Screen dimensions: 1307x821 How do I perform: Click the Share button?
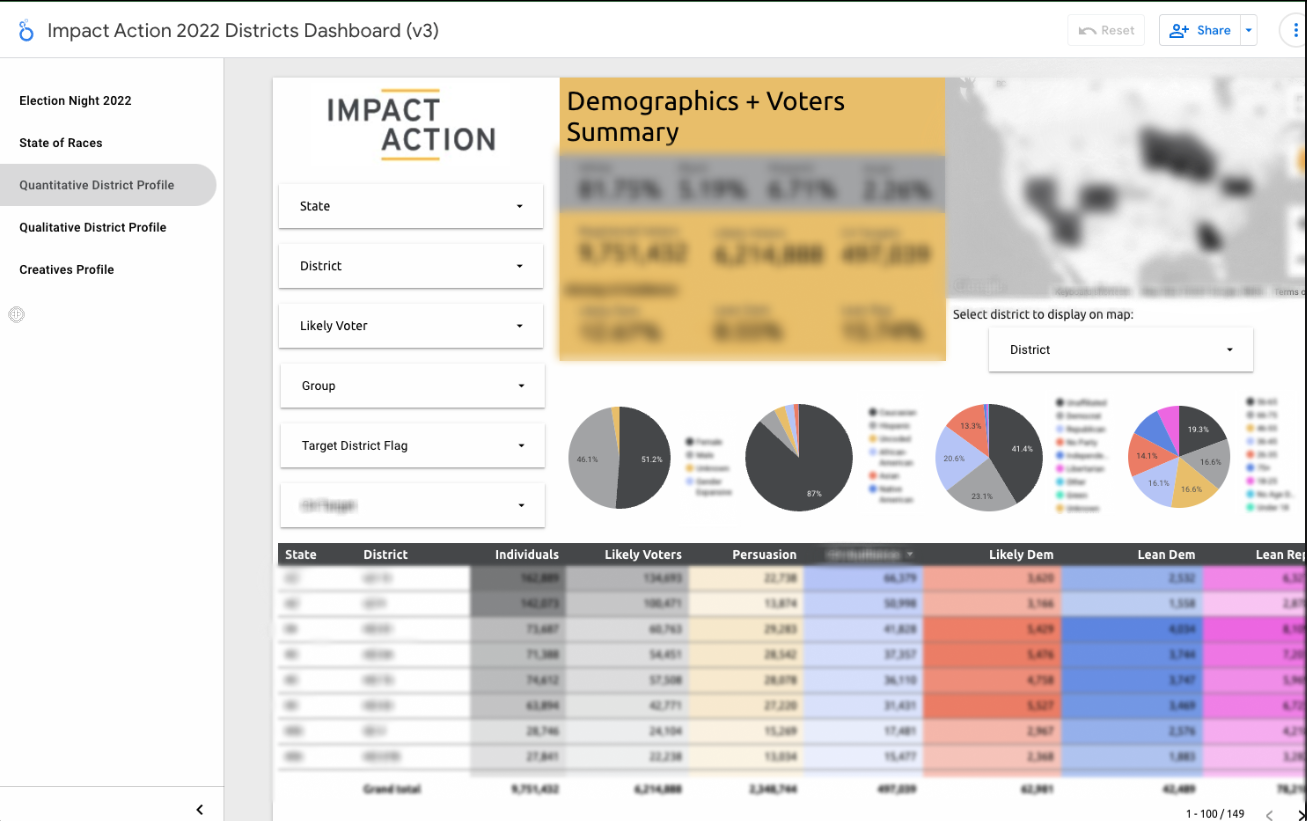[x=1203, y=30]
